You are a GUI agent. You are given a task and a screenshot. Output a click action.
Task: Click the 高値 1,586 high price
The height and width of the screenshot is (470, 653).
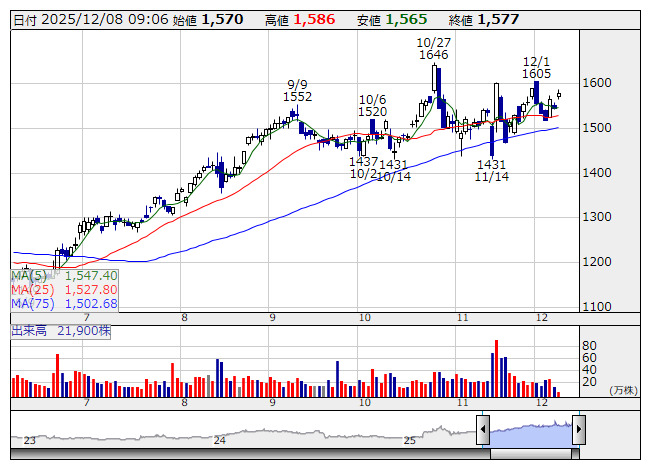pos(300,19)
